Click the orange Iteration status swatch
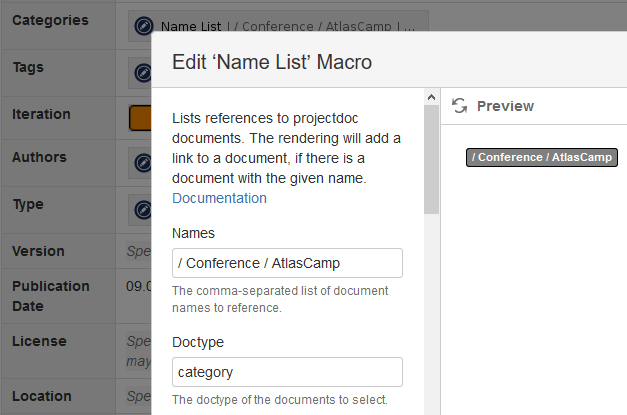The image size is (627, 415). point(140,117)
